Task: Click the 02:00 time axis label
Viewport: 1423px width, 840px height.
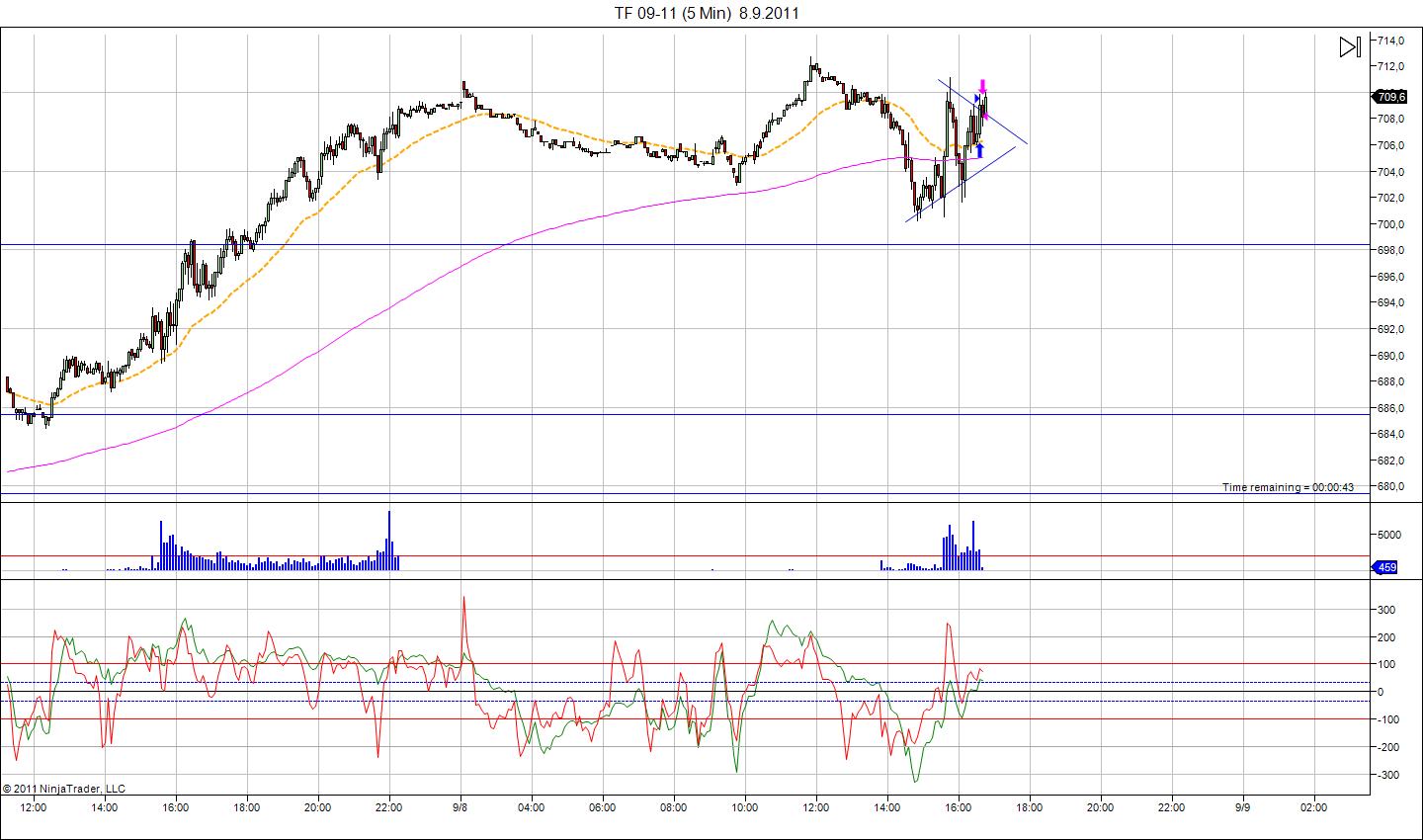Action: 1314,807
